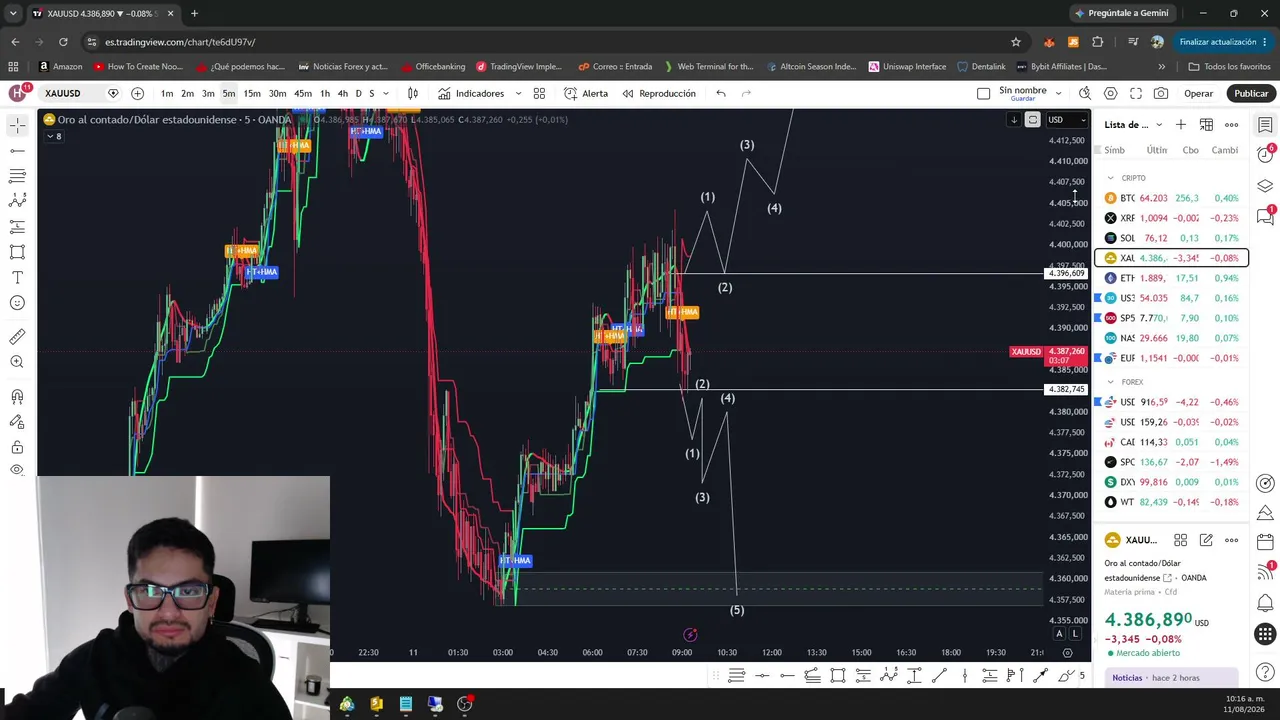
Task: Undo the last chart action
Action: tap(721, 94)
